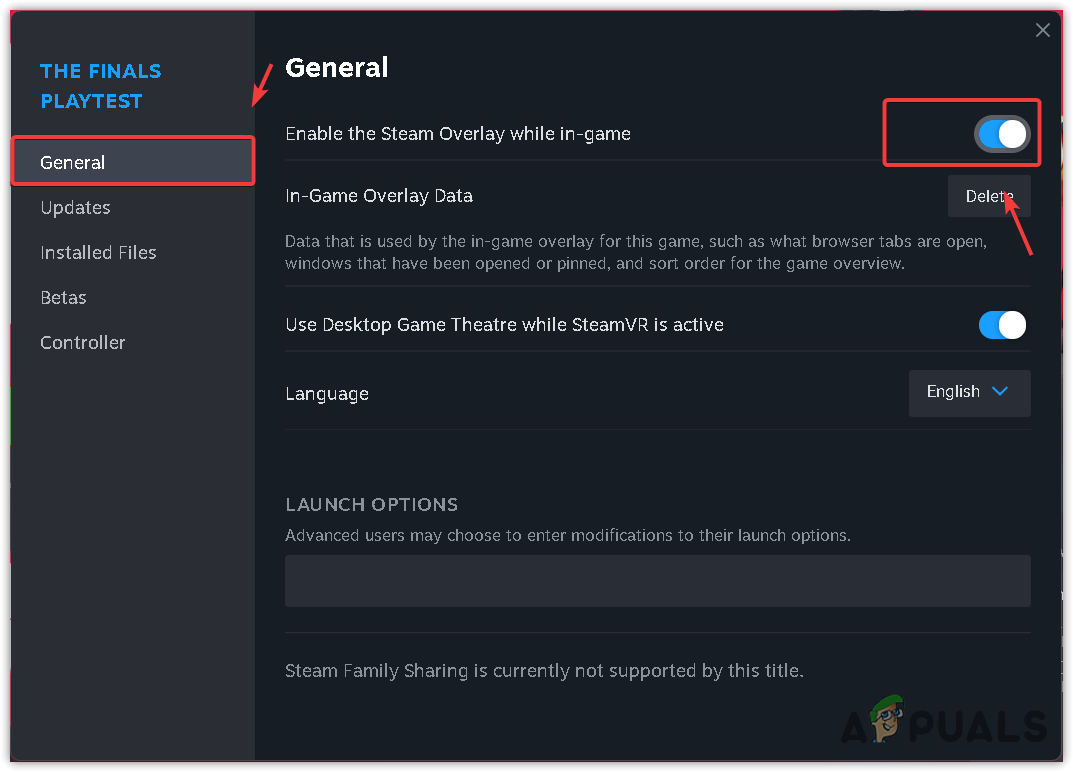The width and height of the screenshot is (1073, 772).
Task: Click inside the launch options text field
Action: (x=657, y=581)
